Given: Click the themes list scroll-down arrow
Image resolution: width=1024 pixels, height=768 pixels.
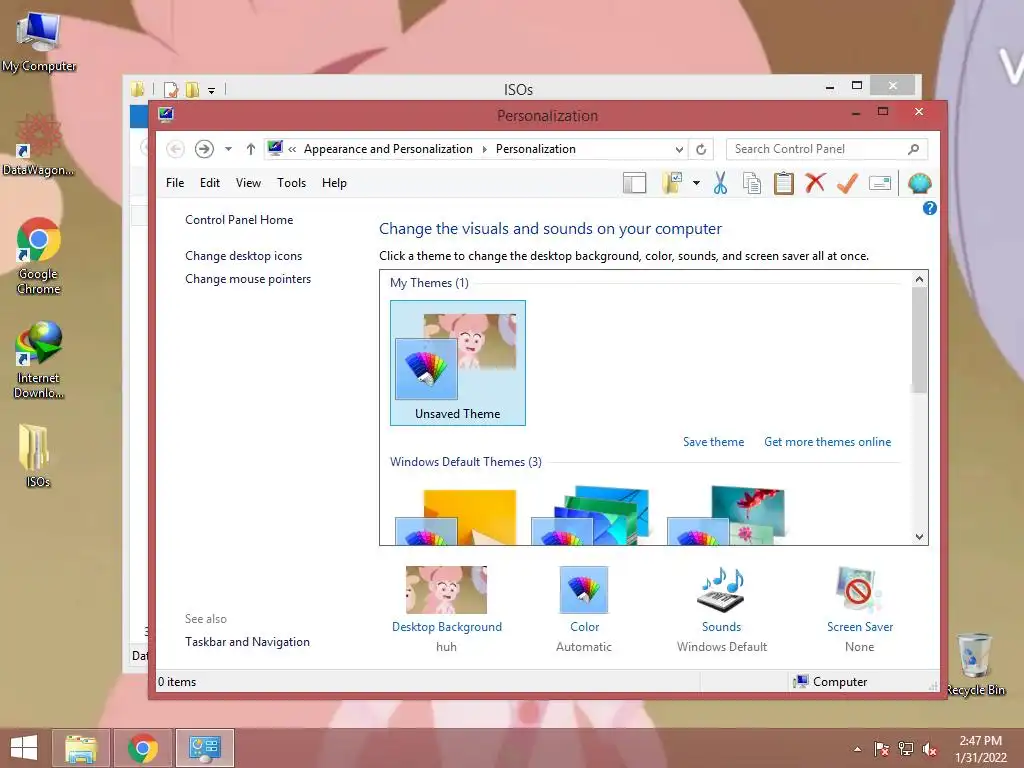Looking at the screenshot, I should (920, 537).
